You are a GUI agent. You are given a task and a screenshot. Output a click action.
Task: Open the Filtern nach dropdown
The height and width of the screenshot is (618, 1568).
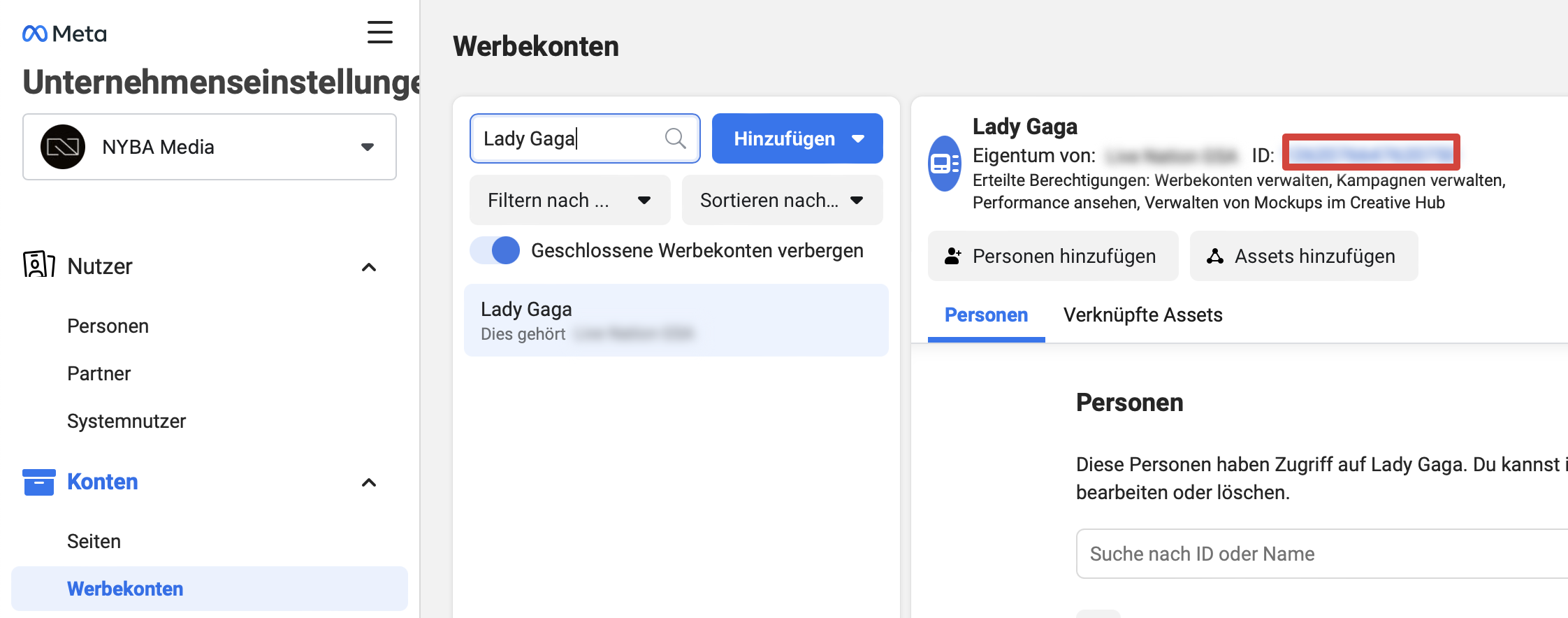tap(569, 201)
